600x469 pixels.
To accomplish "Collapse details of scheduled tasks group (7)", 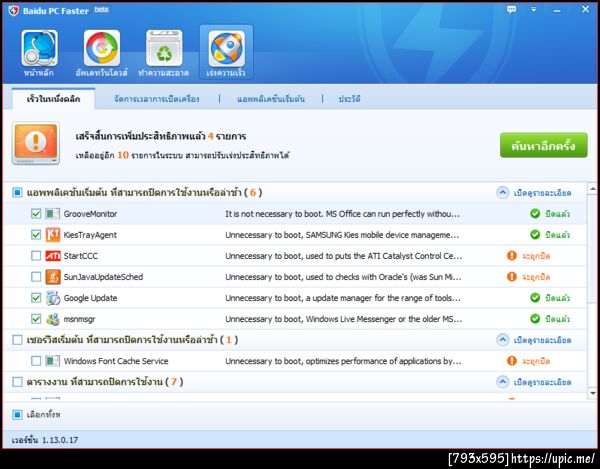I will click(533, 382).
